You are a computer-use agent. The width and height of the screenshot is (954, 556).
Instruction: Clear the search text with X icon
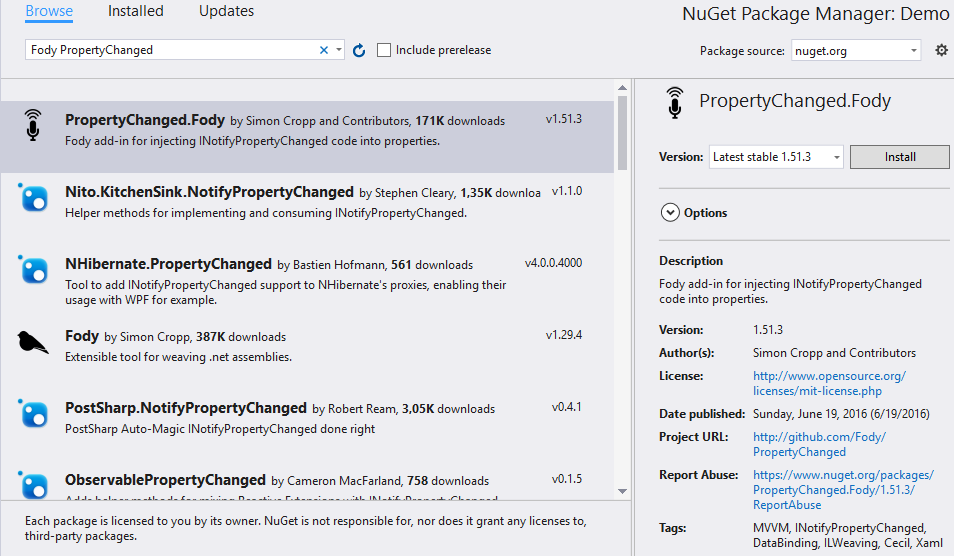[324, 50]
